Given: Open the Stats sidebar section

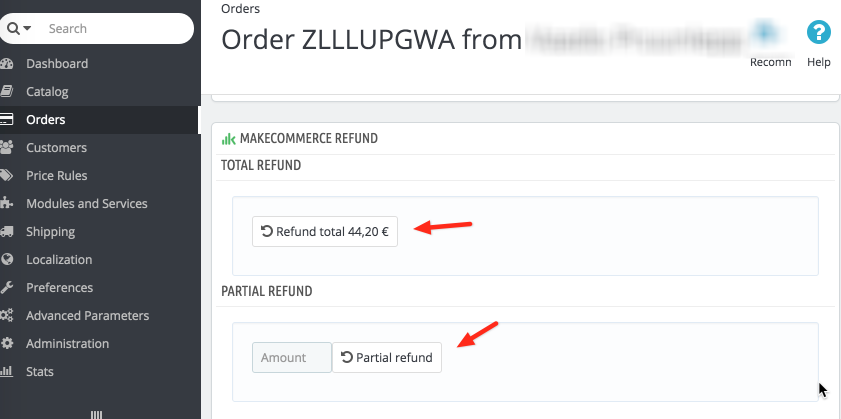Looking at the screenshot, I should (40, 371).
